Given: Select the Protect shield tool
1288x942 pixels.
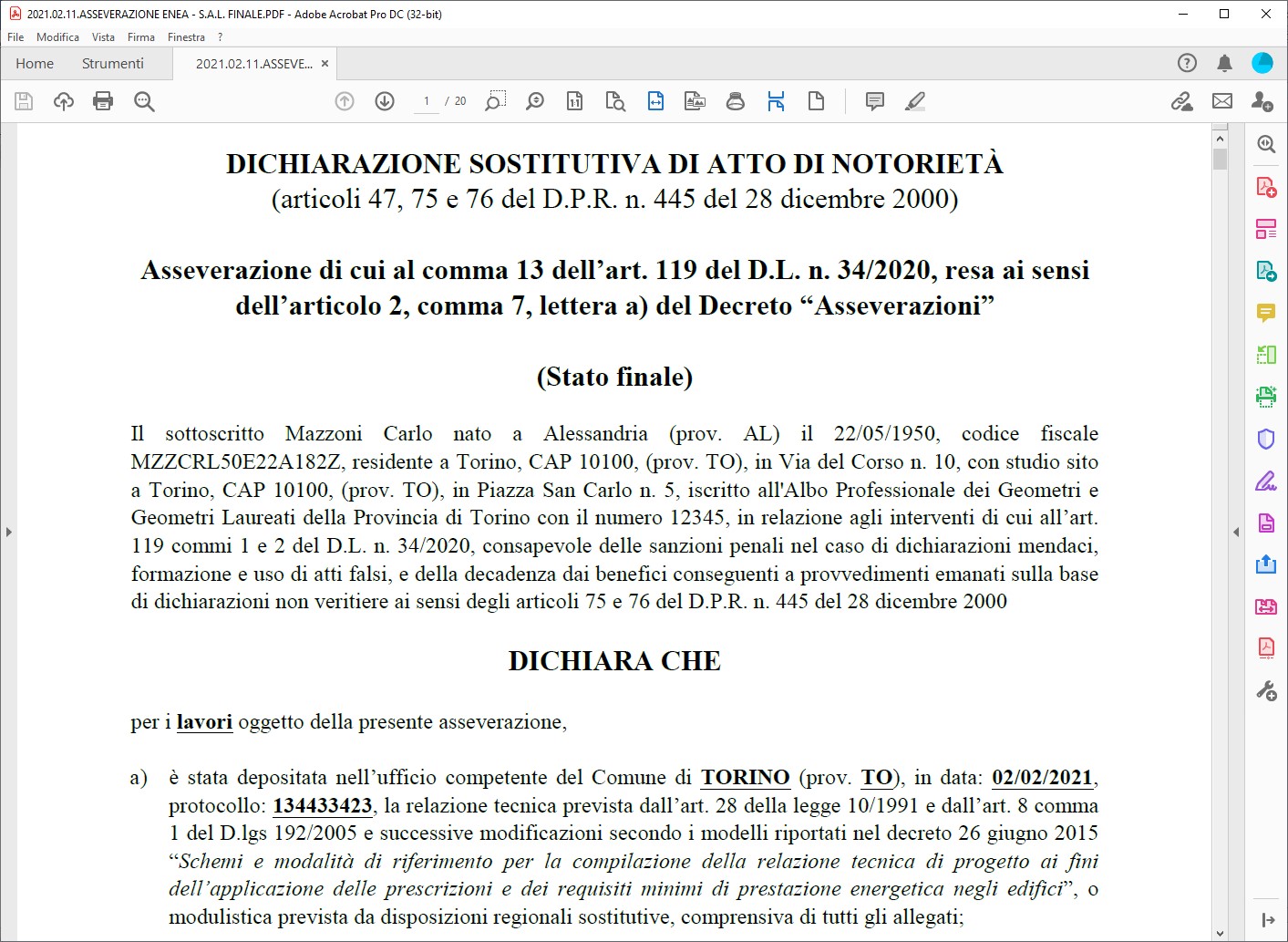Looking at the screenshot, I should tap(1265, 439).
